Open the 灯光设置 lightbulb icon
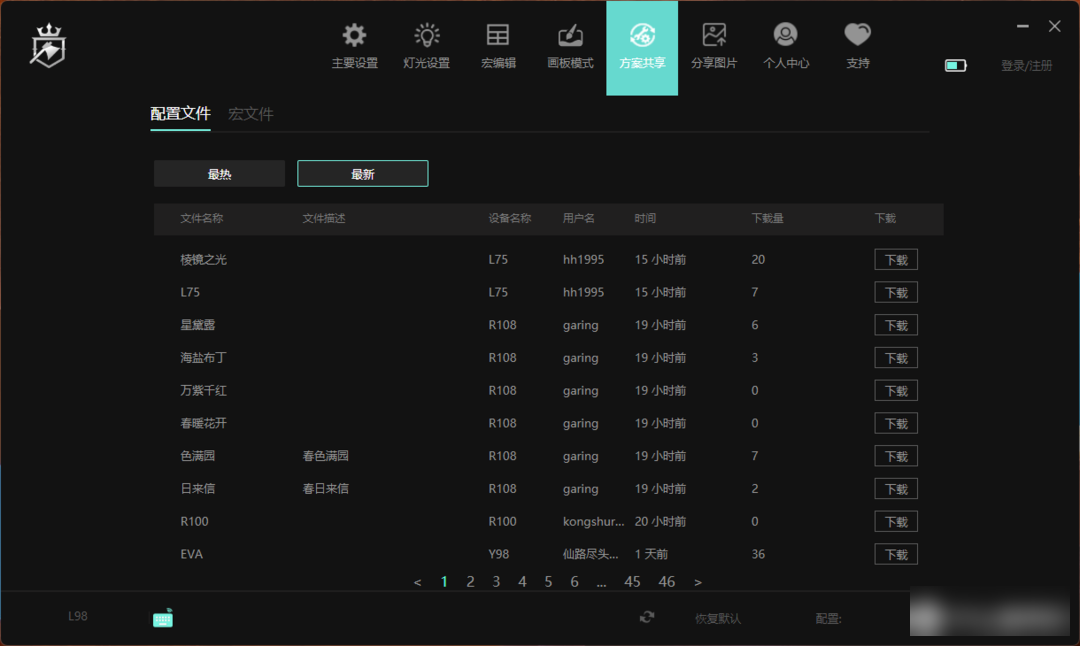1080x646 pixels. 426,35
